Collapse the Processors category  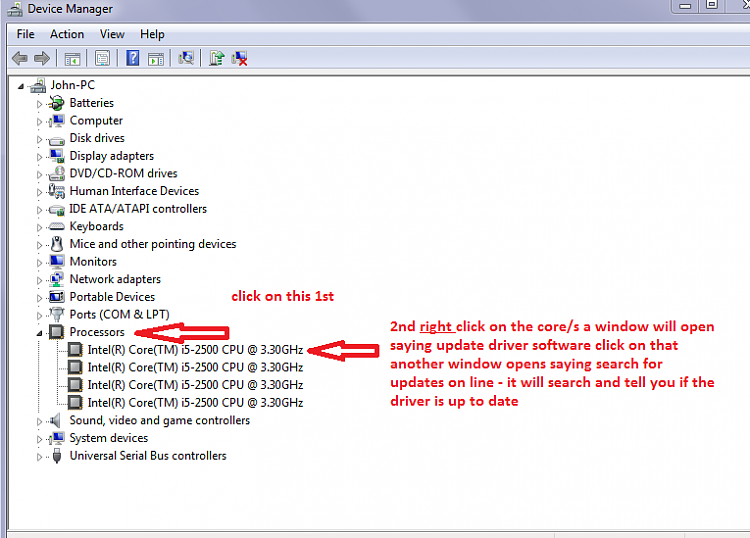pos(39,333)
